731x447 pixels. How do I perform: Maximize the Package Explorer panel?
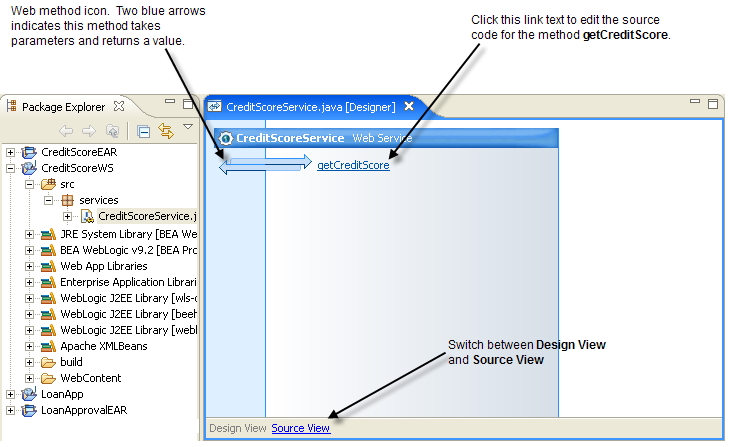click(188, 103)
